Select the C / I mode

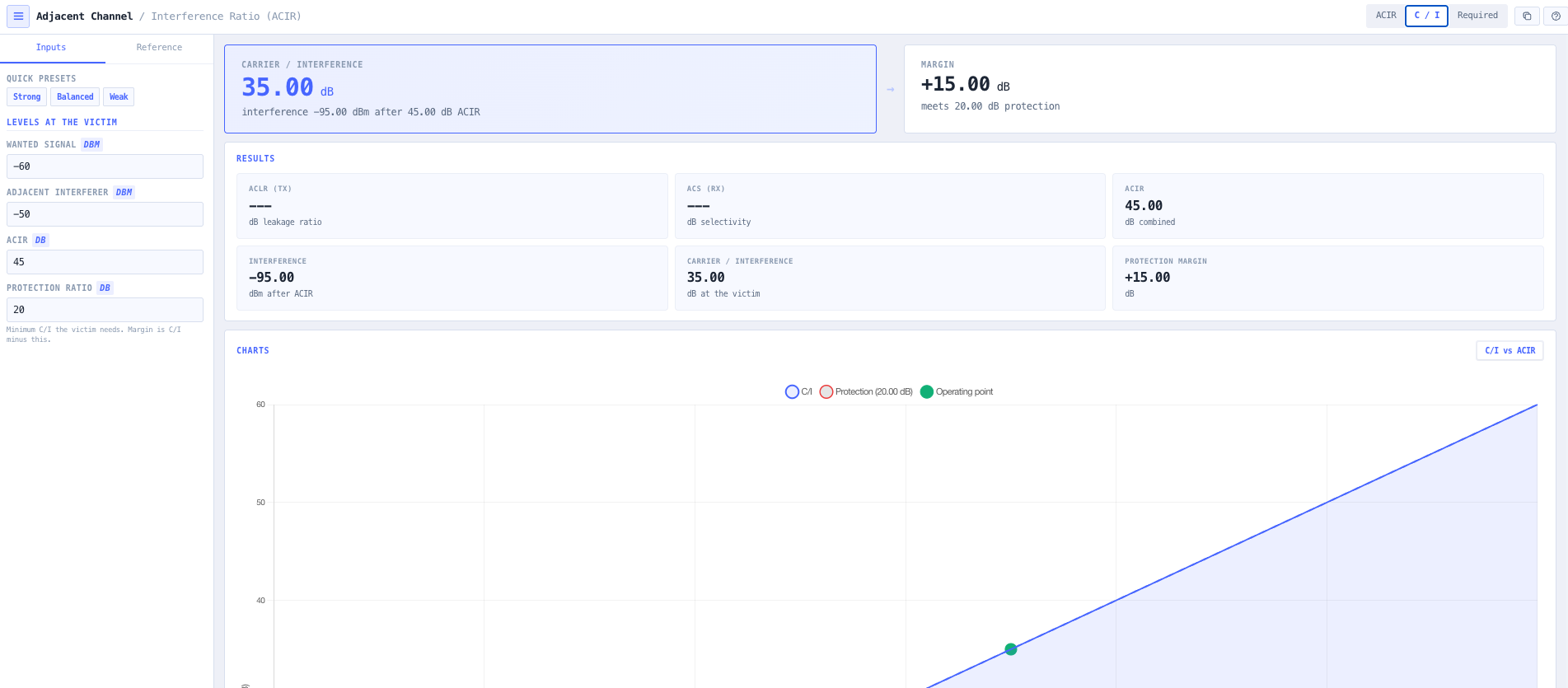pyautogui.click(x=1427, y=16)
